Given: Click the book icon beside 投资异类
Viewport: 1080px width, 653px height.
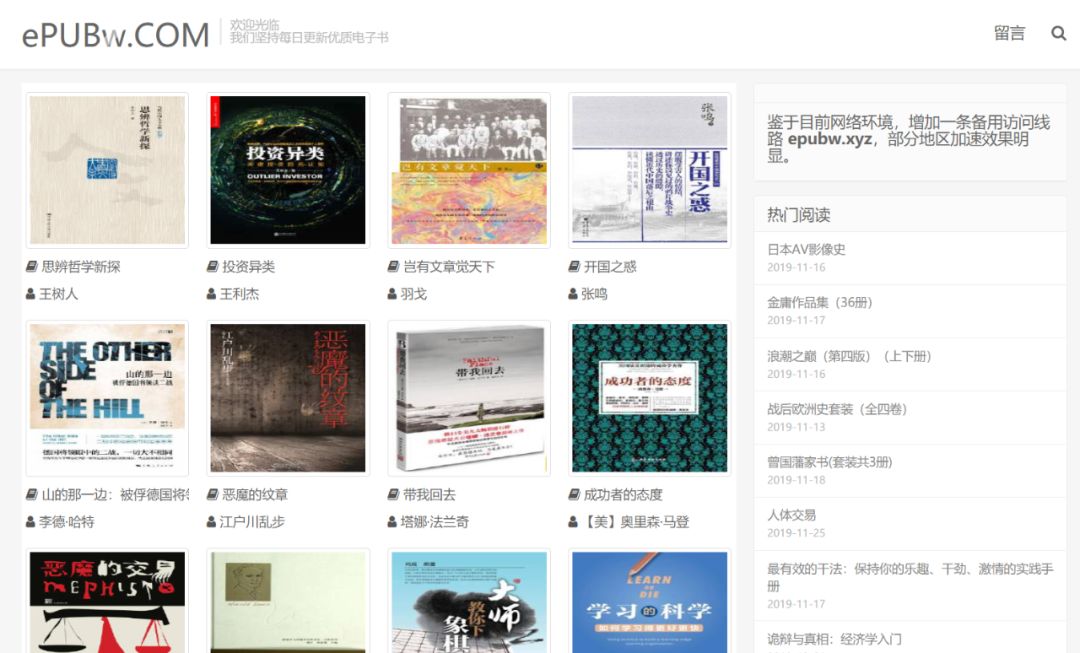Looking at the screenshot, I should click(212, 267).
